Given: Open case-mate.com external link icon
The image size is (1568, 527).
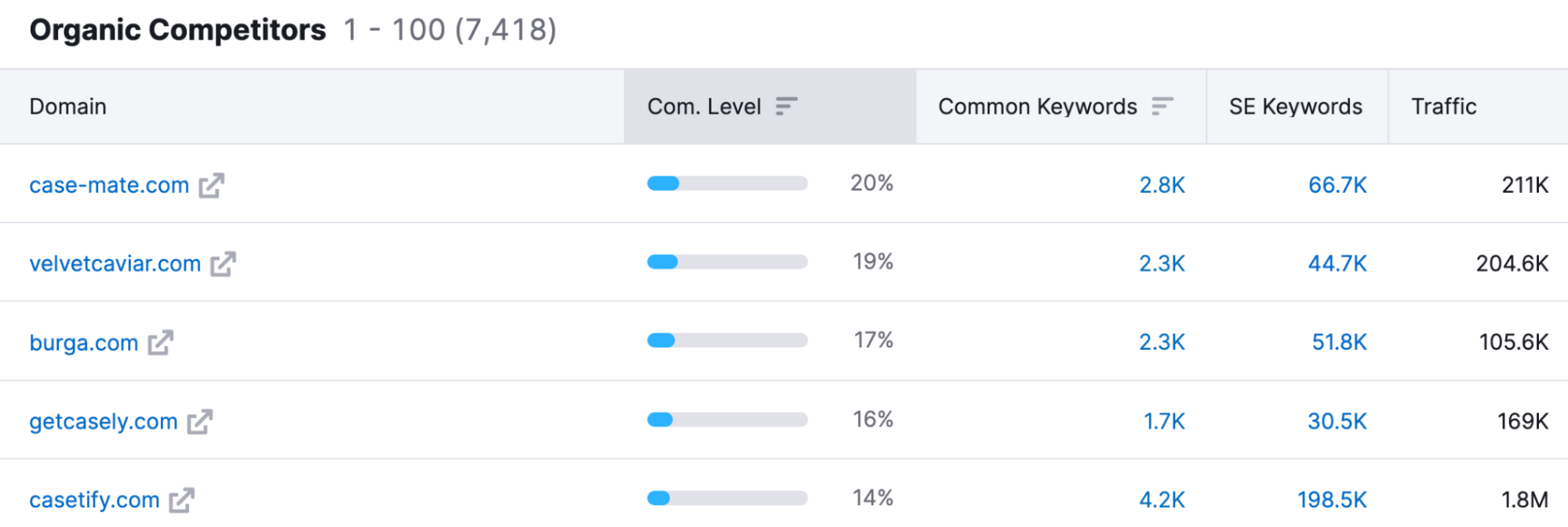Looking at the screenshot, I should coord(211,186).
